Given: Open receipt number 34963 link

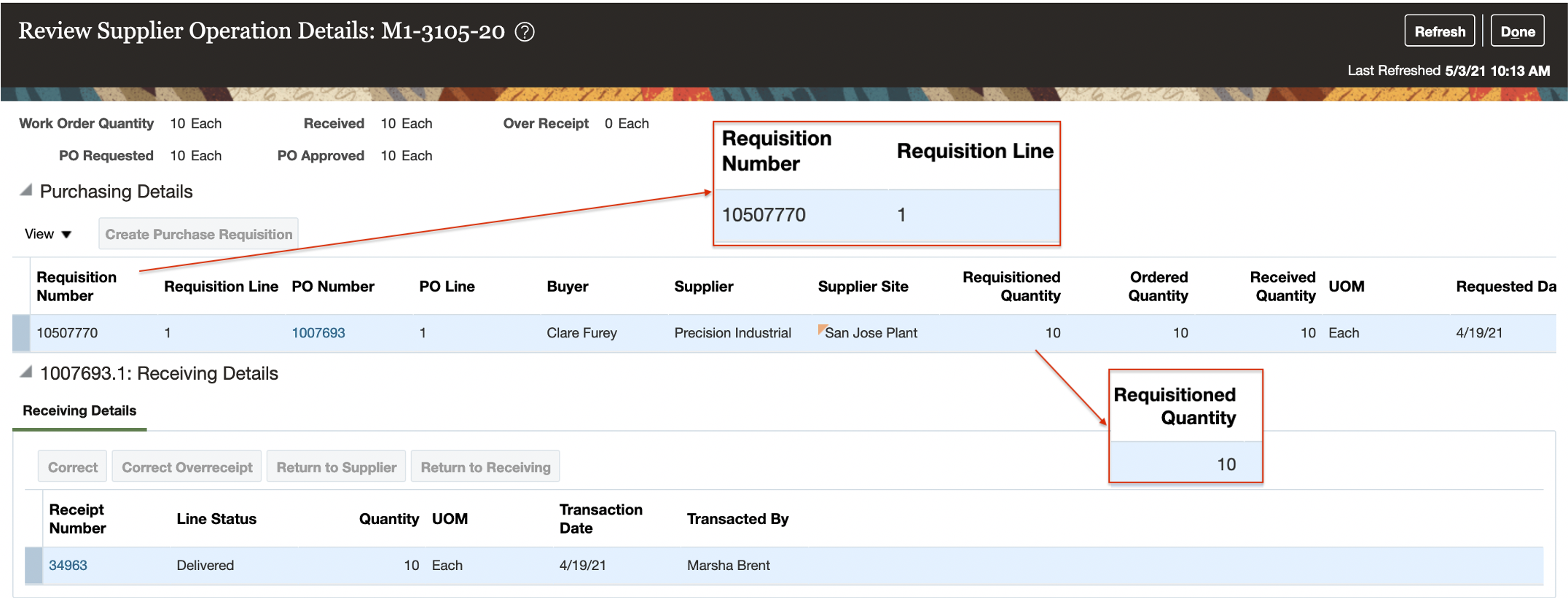Looking at the screenshot, I should (68, 566).
